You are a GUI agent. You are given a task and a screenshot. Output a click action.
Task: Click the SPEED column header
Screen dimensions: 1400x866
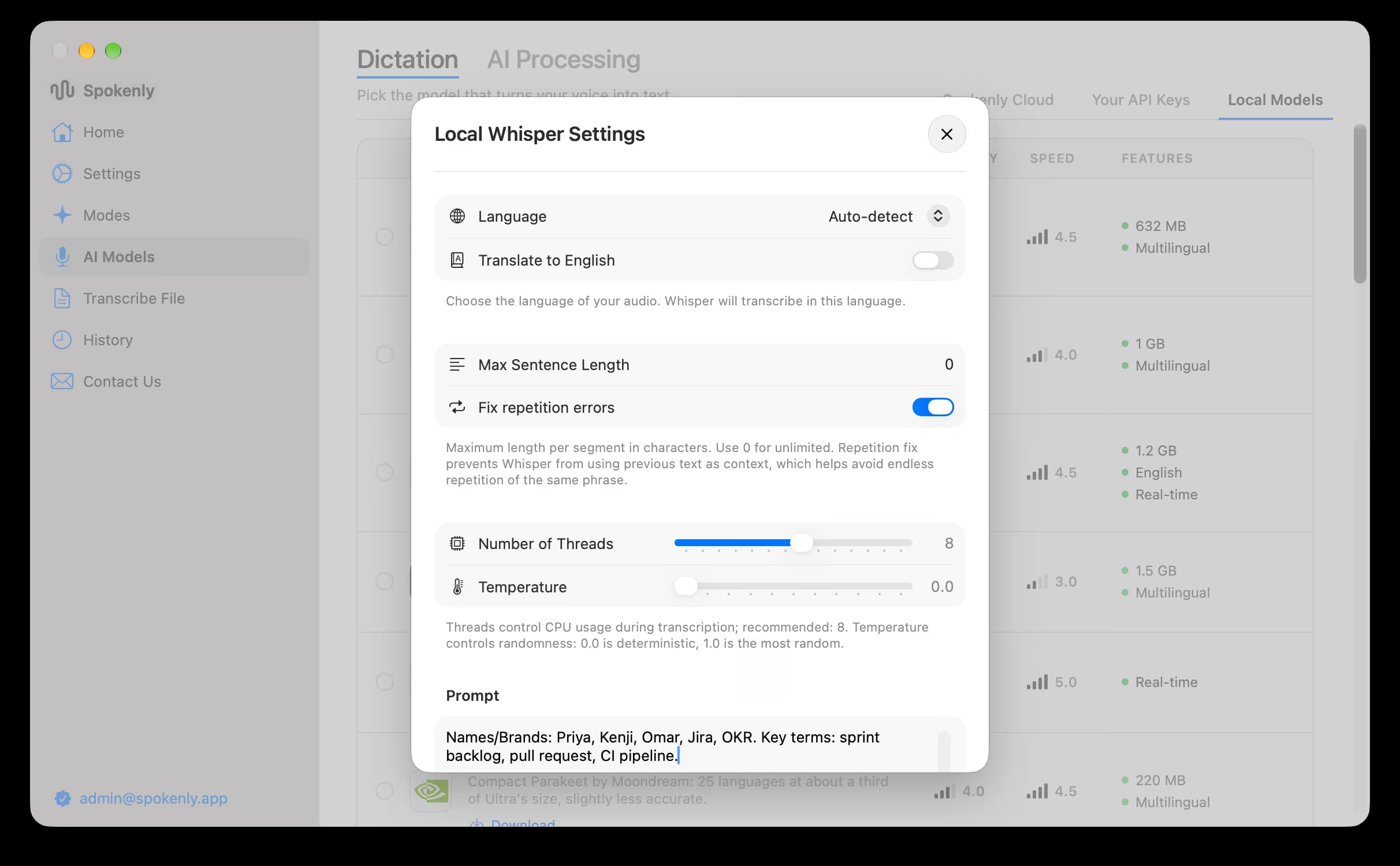1052,158
